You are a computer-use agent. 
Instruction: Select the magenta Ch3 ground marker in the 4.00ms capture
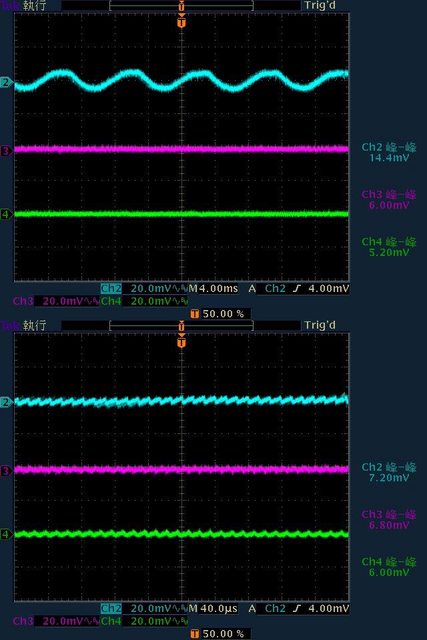[x=6, y=151]
